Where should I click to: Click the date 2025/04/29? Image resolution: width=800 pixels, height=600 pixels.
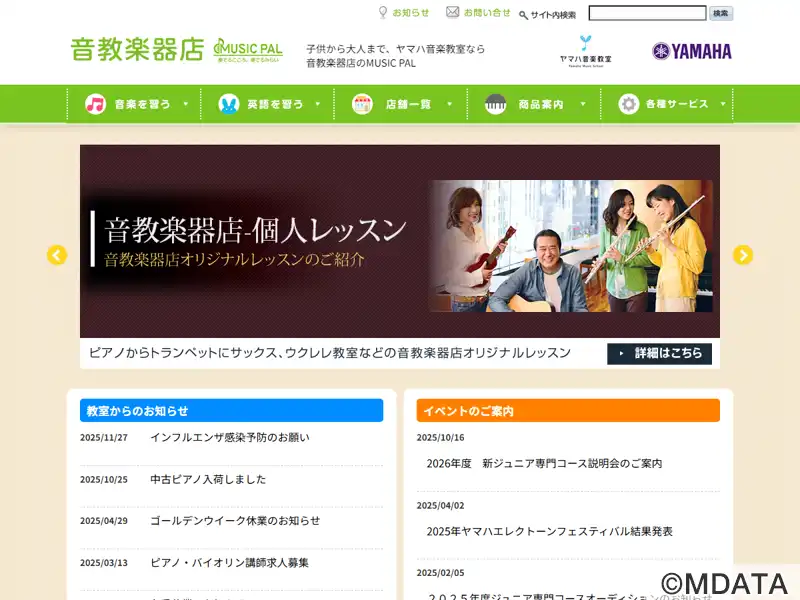(x=104, y=521)
